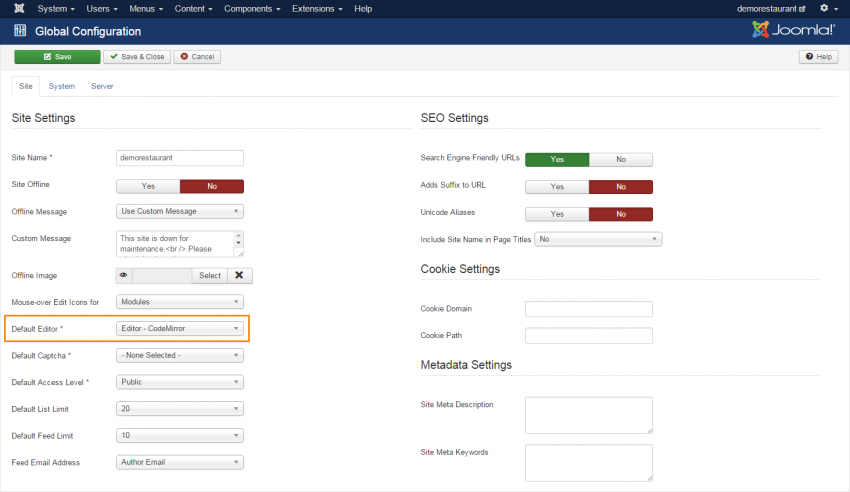Image resolution: width=850 pixels, height=492 pixels.
Task: Click the eye preview icon for Offline Image
Action: tap(124, 275)
